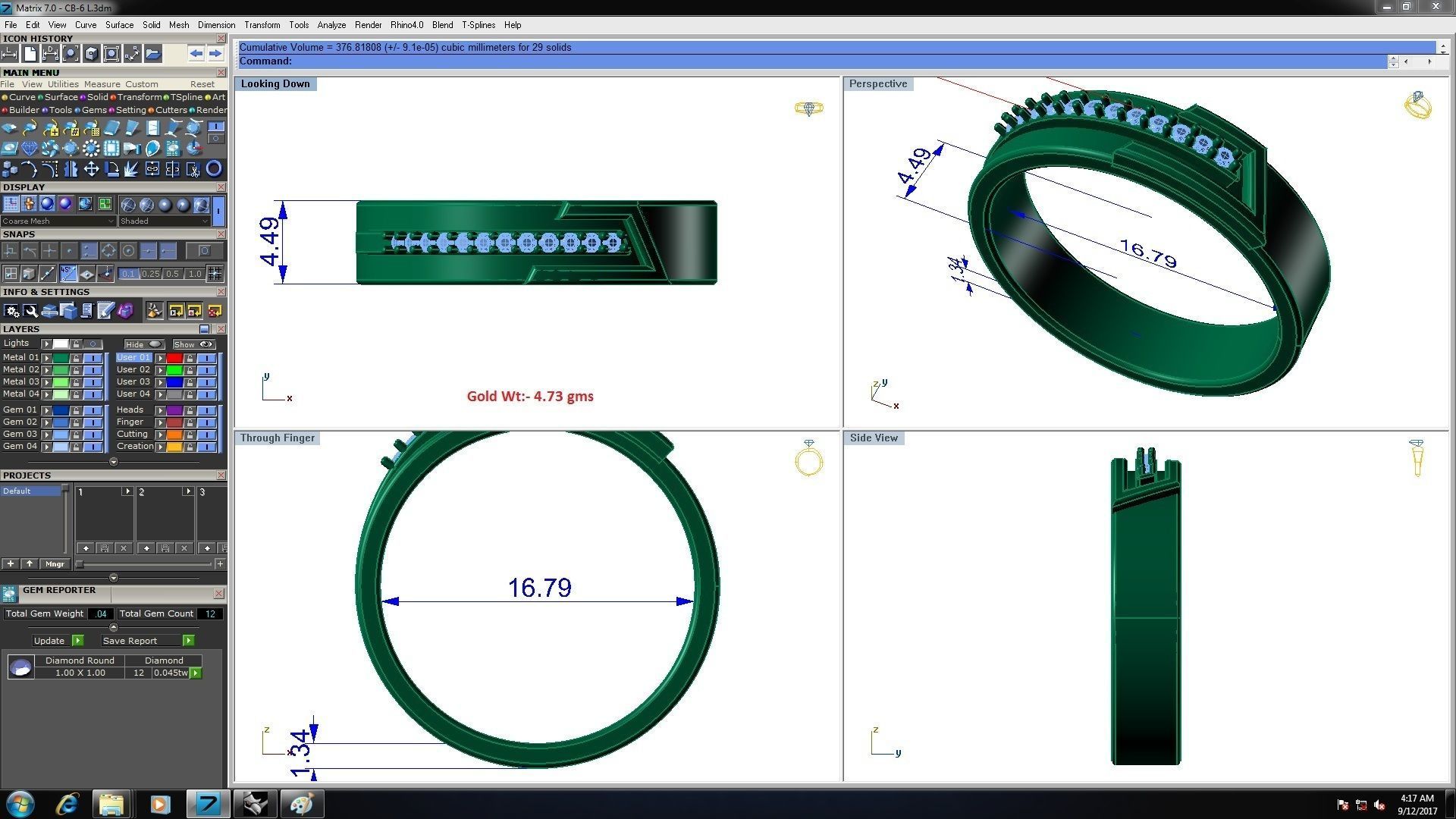Expand the Metal 02 layer arrow

[46, 370]
